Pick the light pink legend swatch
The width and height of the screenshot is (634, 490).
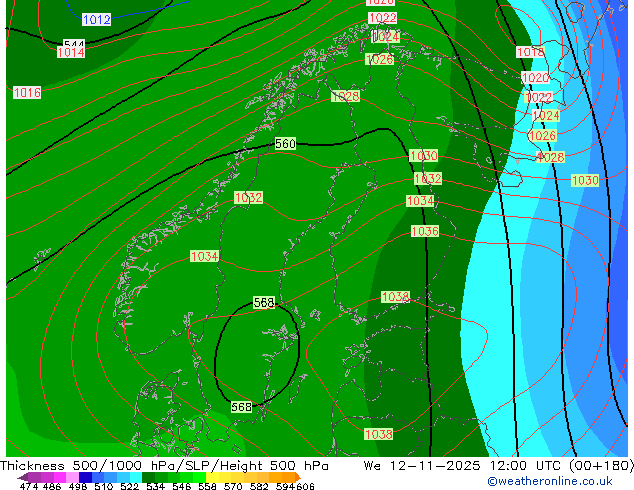(72, 477)
